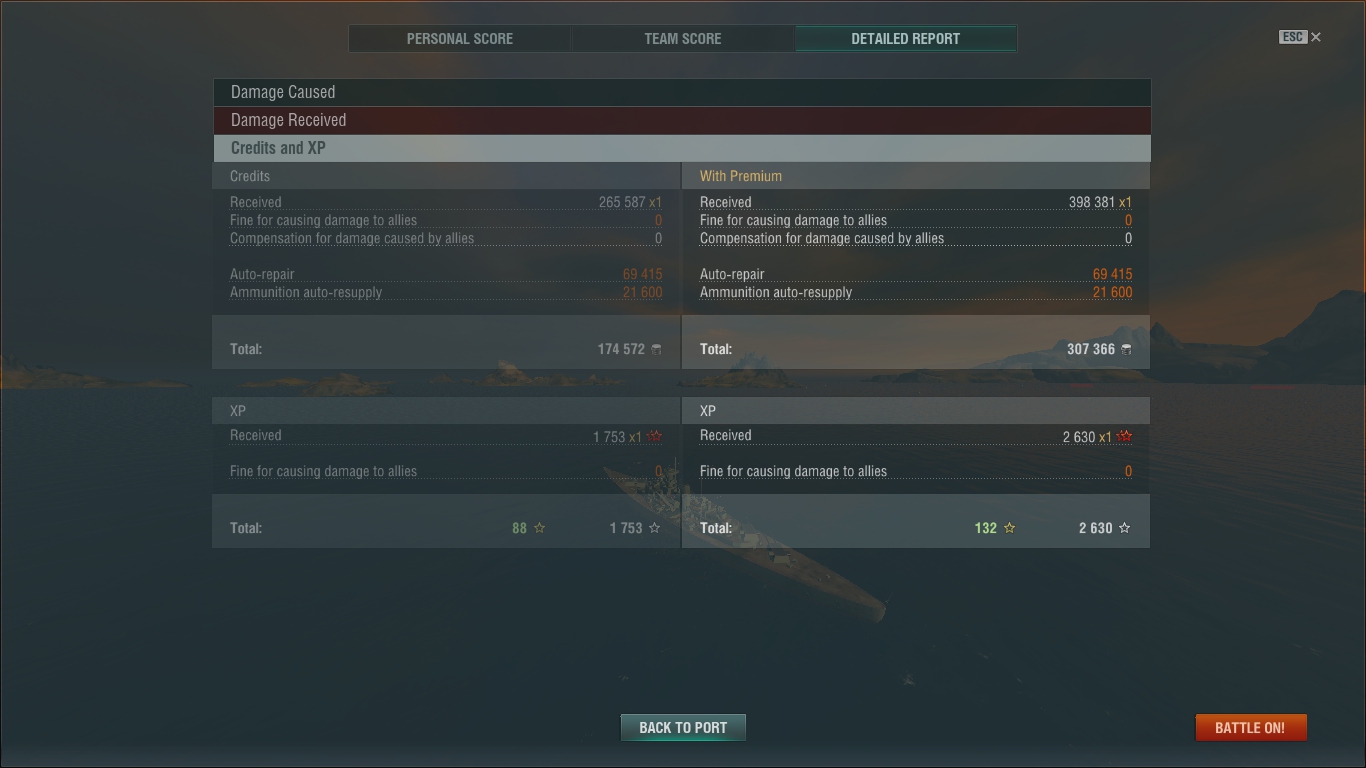Click the star icon beside total 1 753
Image resolution: width=1366 pixels, height=768 pixels.
tap(654, 528)
